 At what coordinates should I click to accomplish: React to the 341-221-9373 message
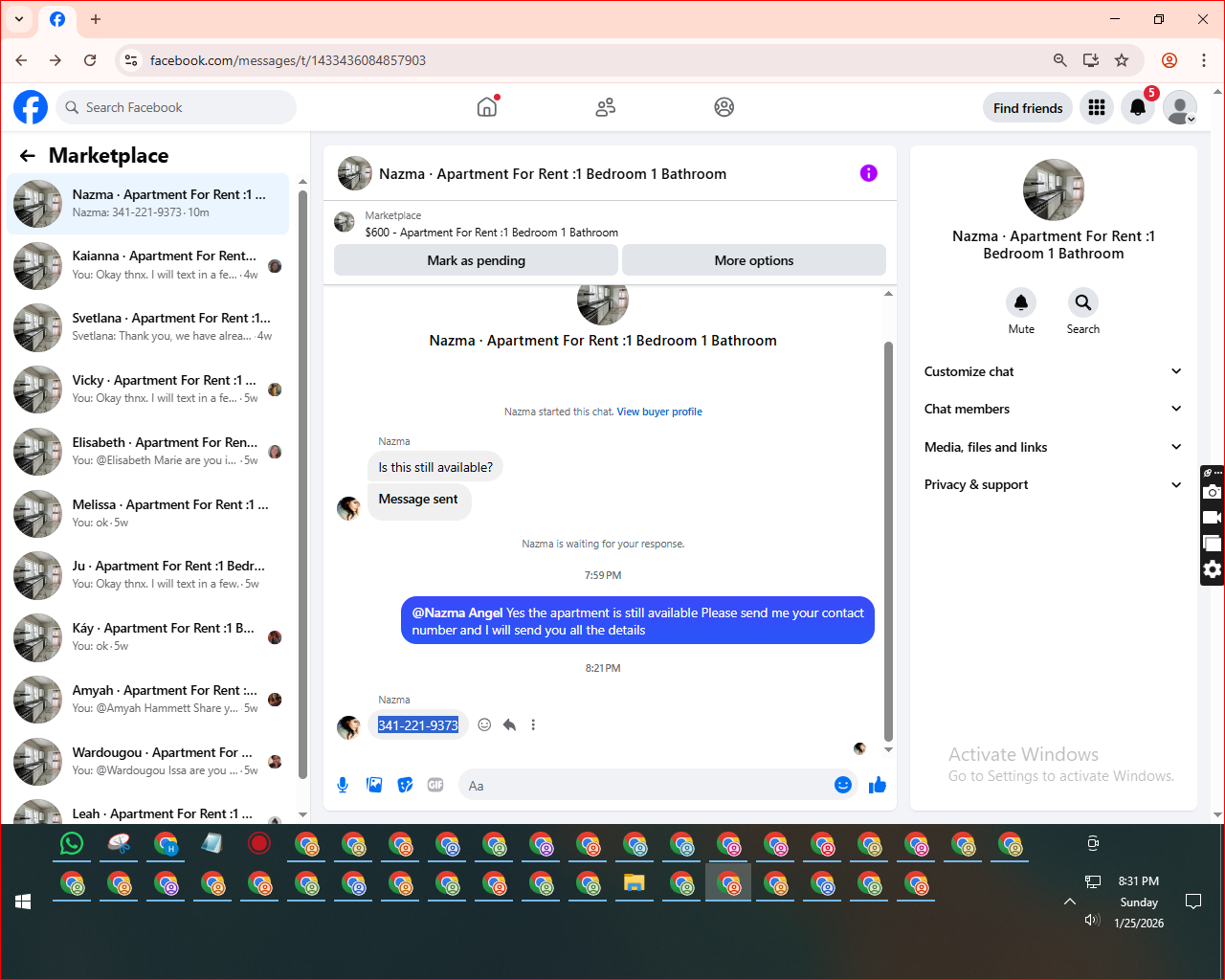point(484,725)
